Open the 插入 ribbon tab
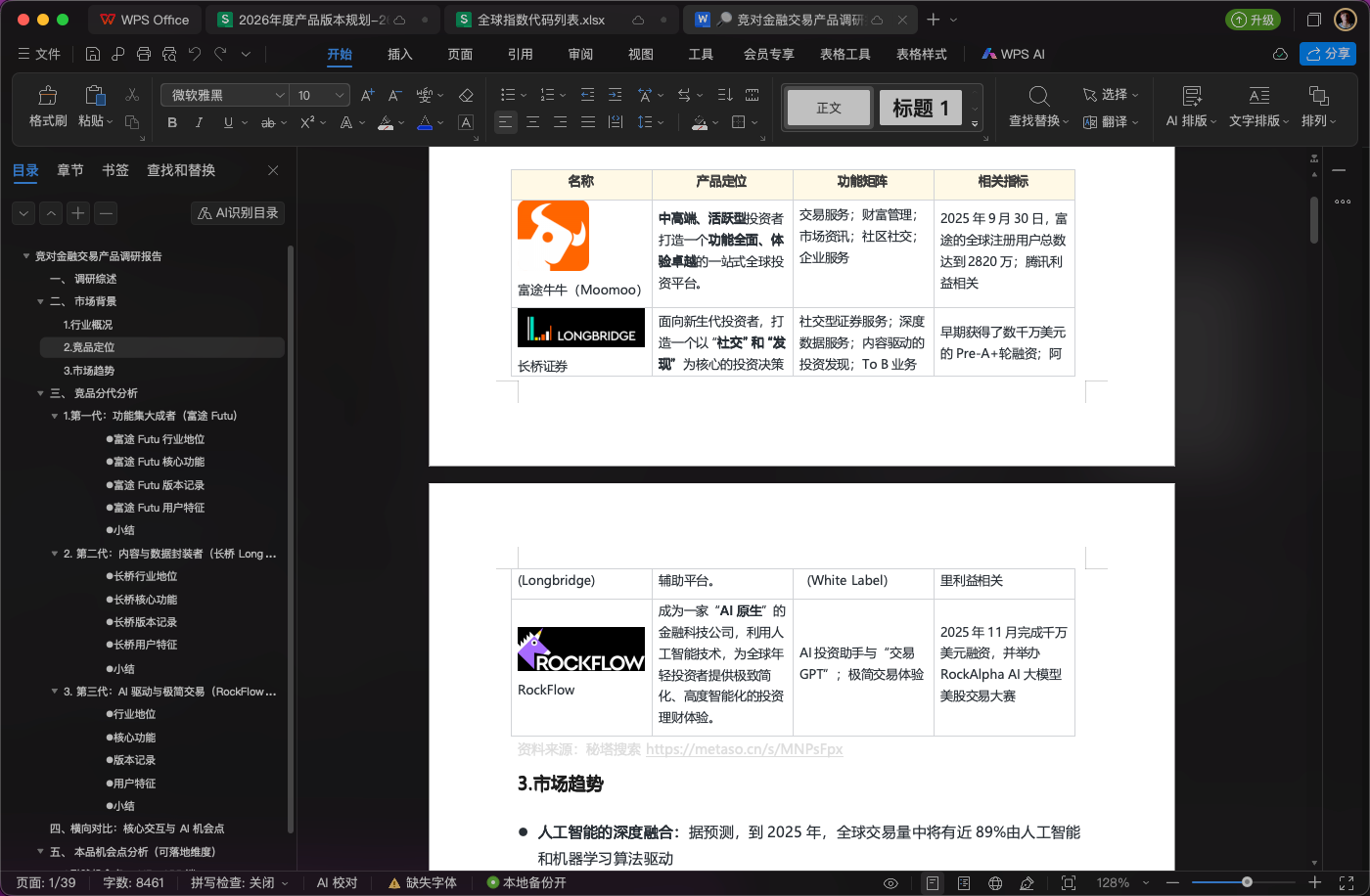Image resolution: width=1370 pixels, height=896 pixels. [x=400, y=54]
